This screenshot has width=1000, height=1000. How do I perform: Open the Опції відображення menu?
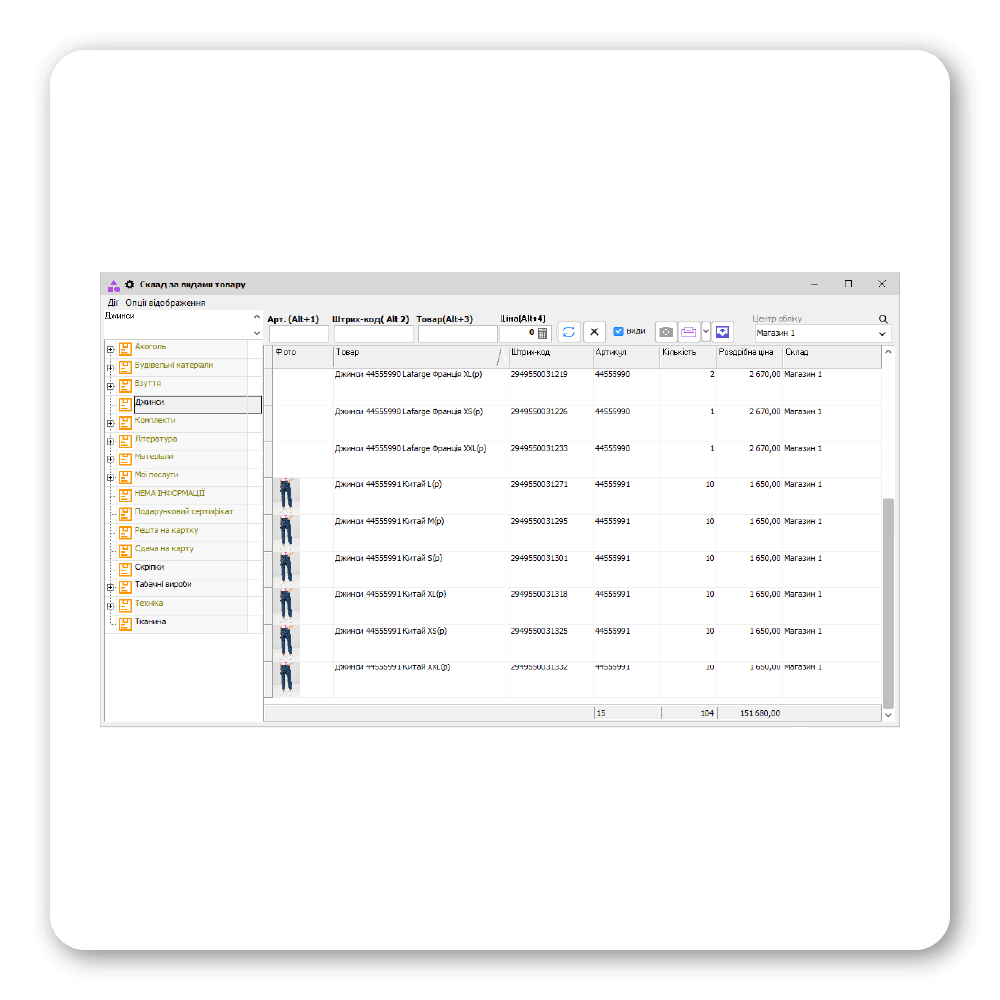(166, 303)
